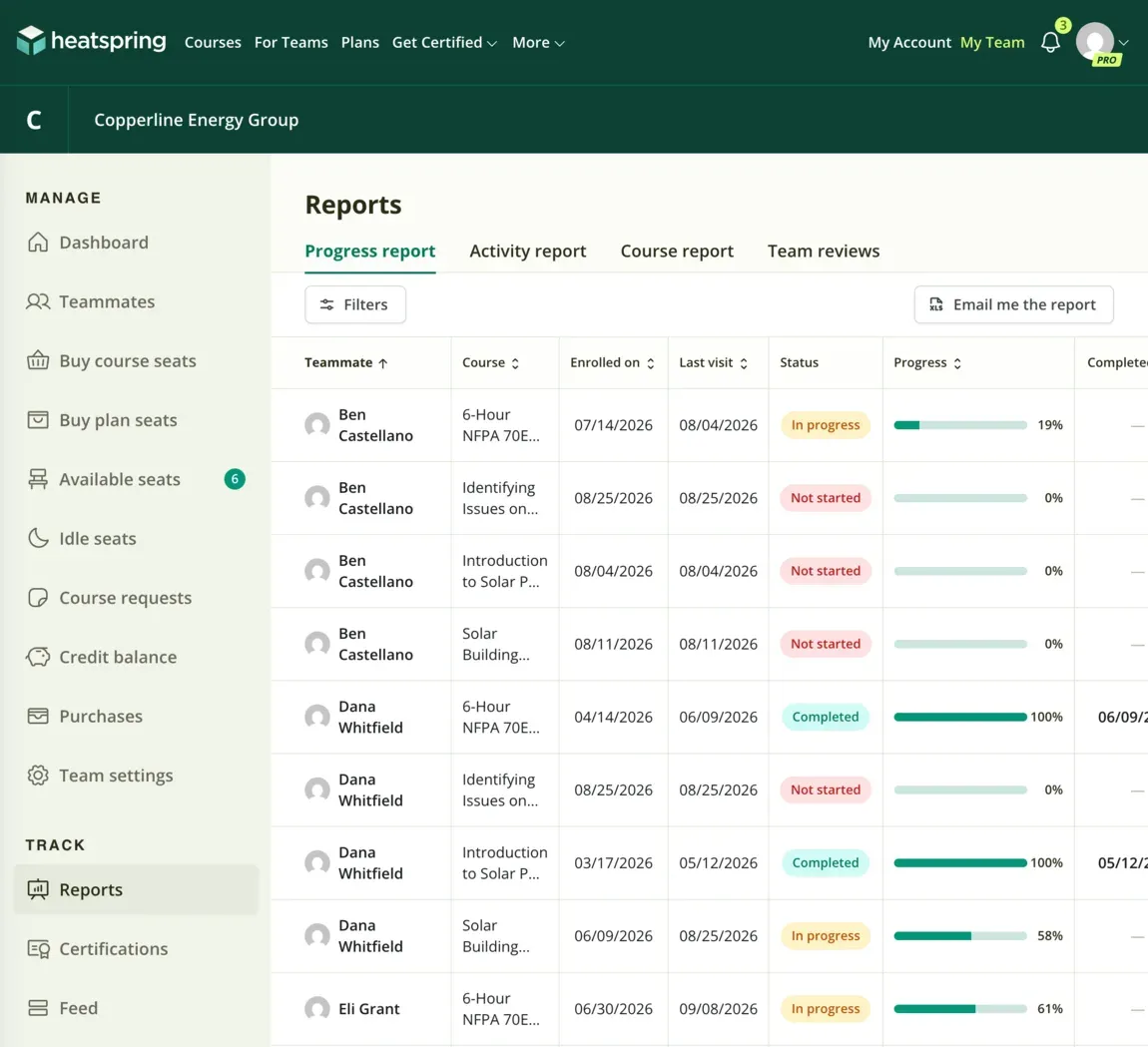Open the profile avatar dropdown
This screenshot has width=1148, height=1047.
pos(1102,43)
